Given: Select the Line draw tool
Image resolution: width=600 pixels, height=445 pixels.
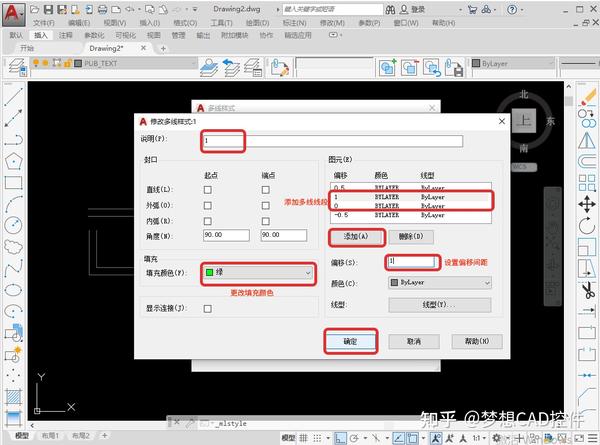Looking at the screenshot, I should 13,96.
